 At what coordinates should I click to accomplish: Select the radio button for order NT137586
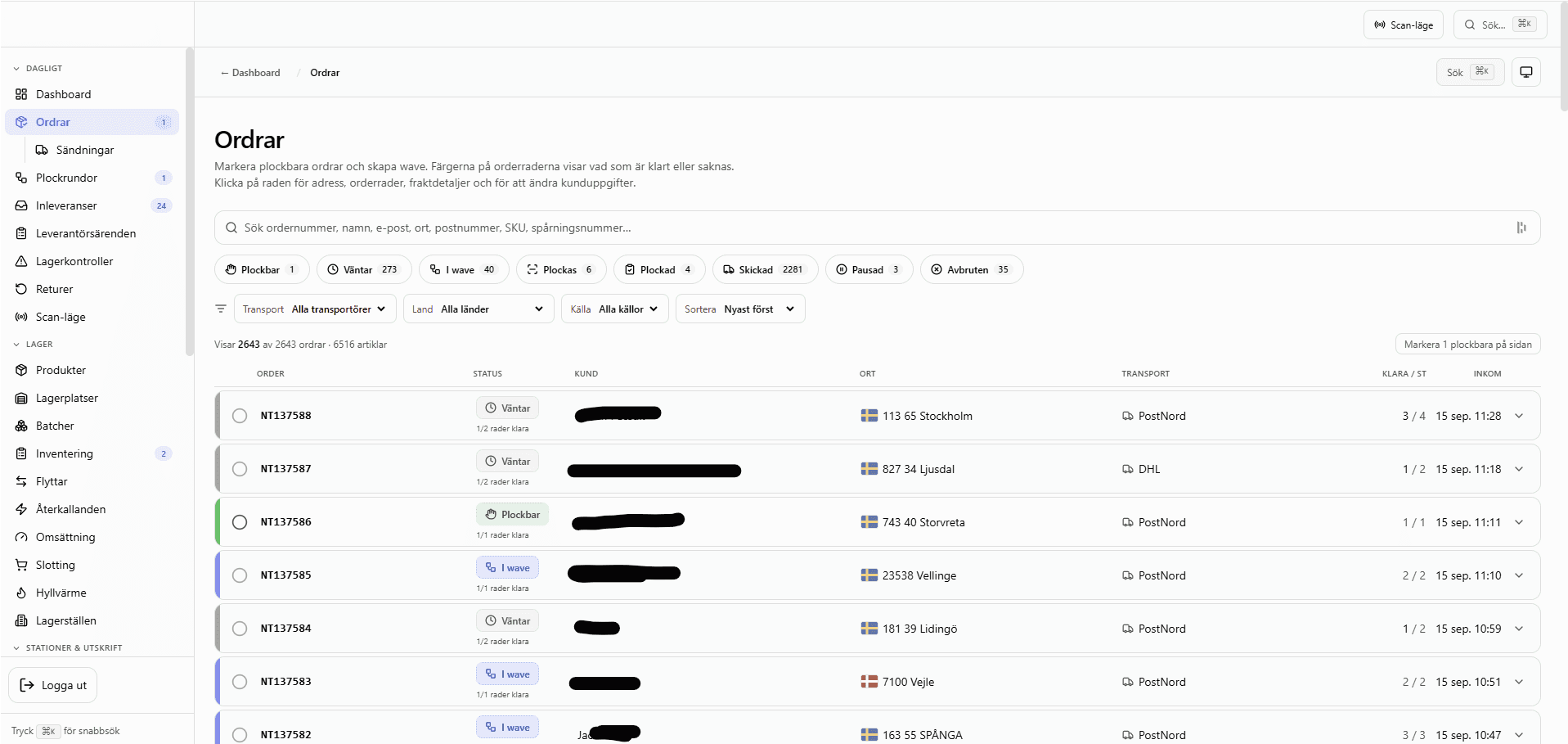coord(240,522)
